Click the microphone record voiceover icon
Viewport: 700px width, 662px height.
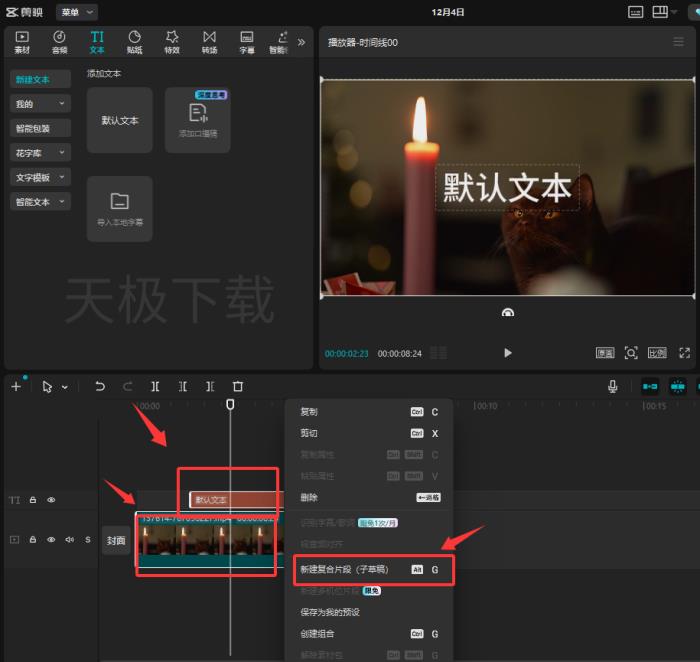coord(612,386)
